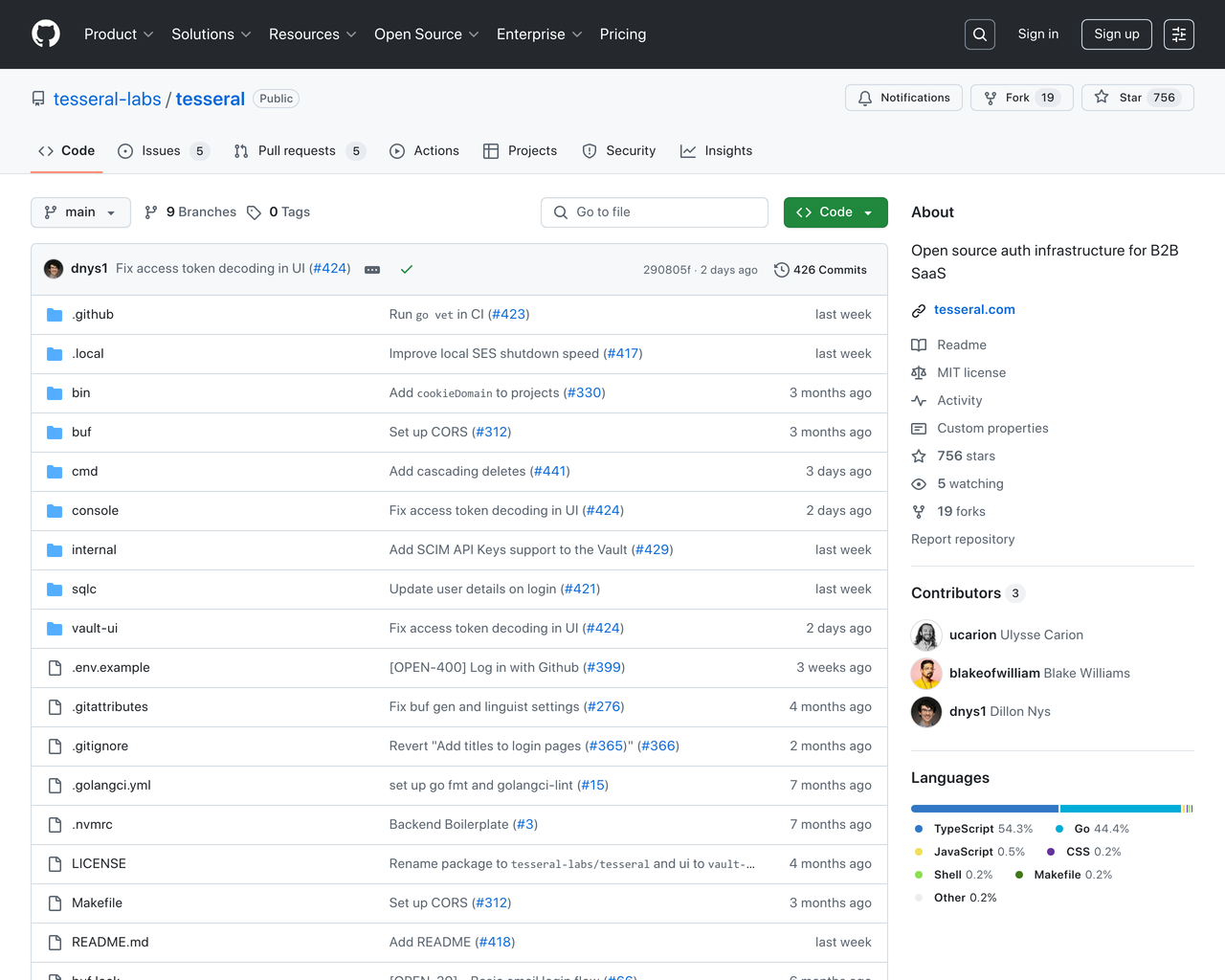Star the tesseral repository
The height and width of the screenshot is (980, 1225).
[x=1138, y=98]
